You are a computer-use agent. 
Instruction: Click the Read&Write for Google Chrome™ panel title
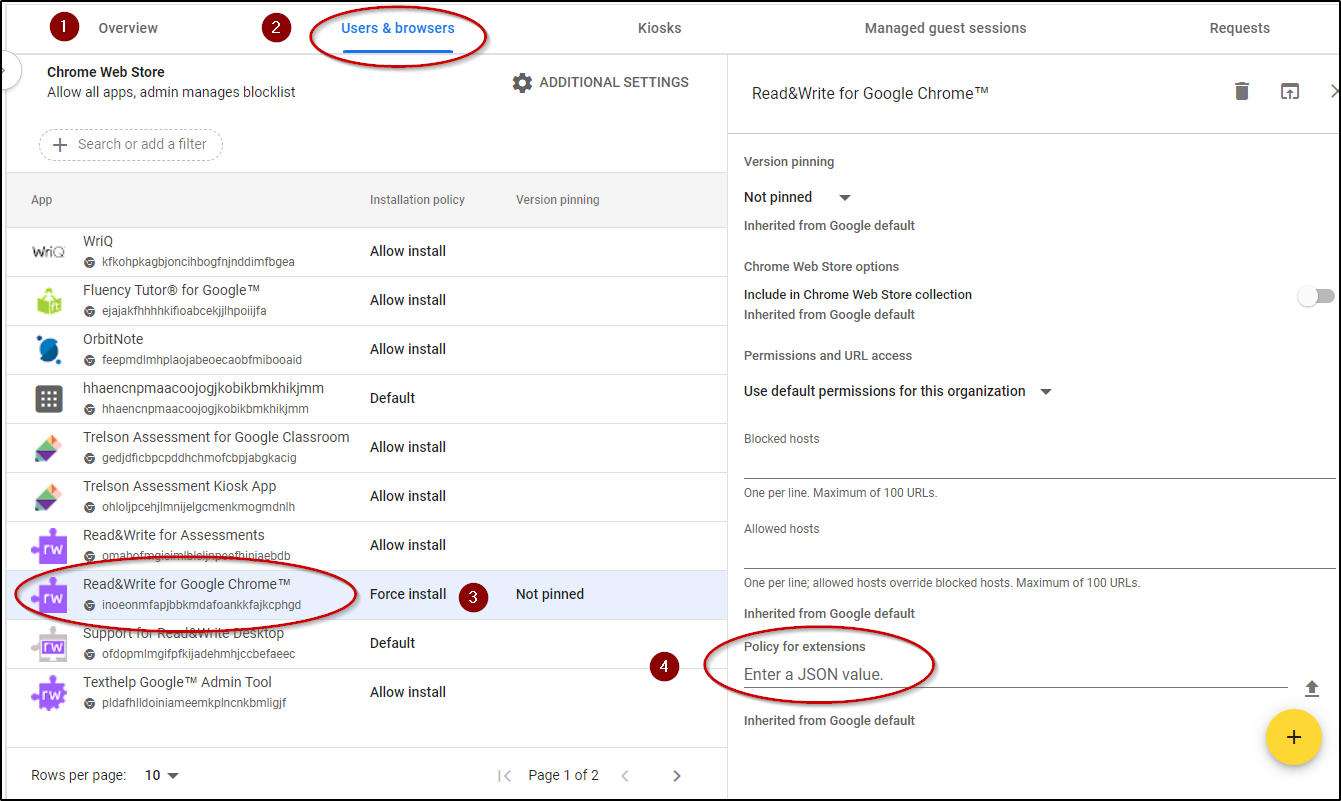tap(870, 93)
